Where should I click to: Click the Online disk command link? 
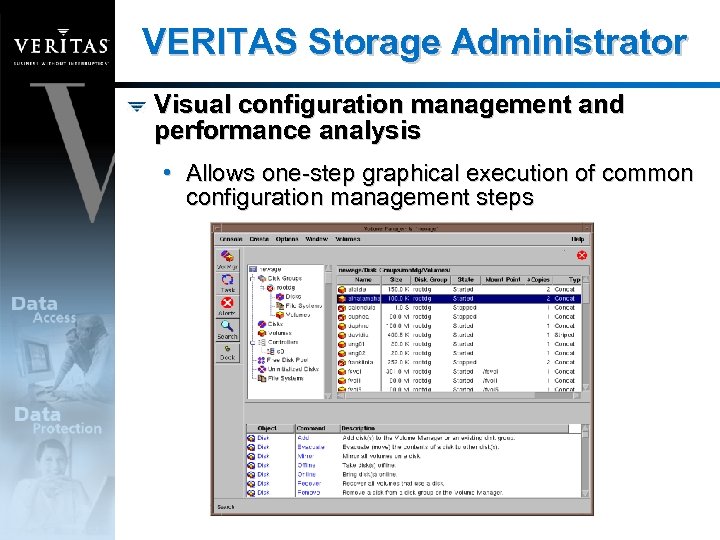pos(307,474)
